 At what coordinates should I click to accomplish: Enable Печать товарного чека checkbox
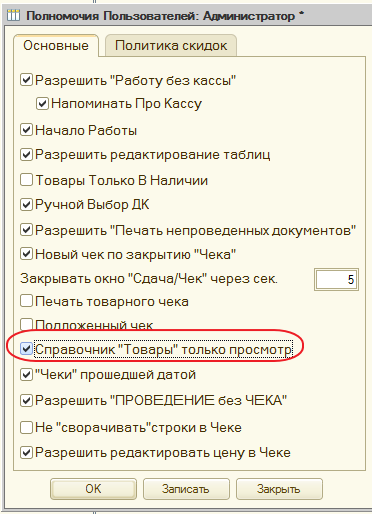26,301
